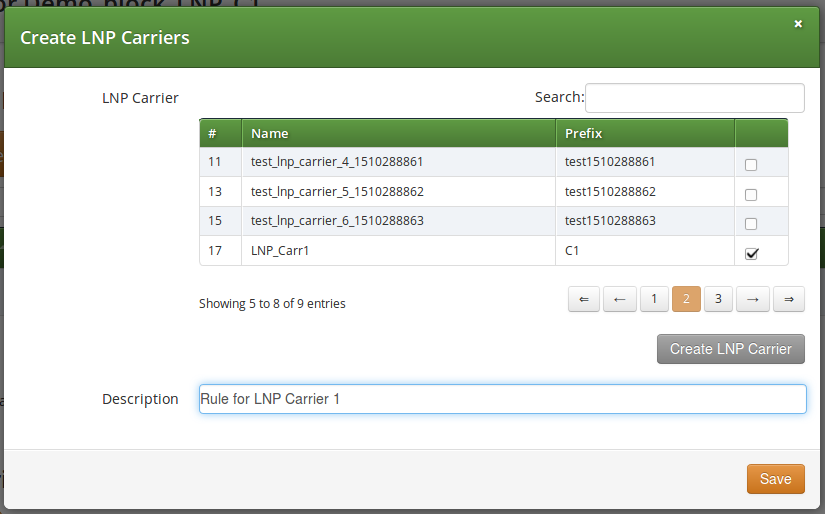Screen dimensions: 825x514
Task: Select the test_lnp_carrier_4_1510288861 name cell
Action: coord(399,162)
